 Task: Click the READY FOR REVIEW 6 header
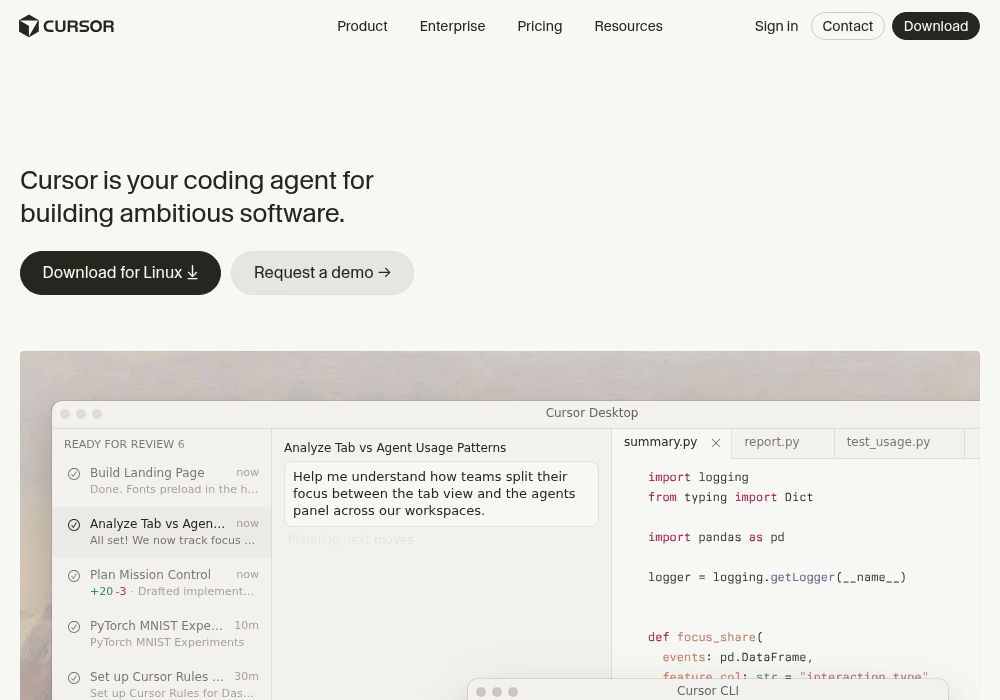coord(124,444)
